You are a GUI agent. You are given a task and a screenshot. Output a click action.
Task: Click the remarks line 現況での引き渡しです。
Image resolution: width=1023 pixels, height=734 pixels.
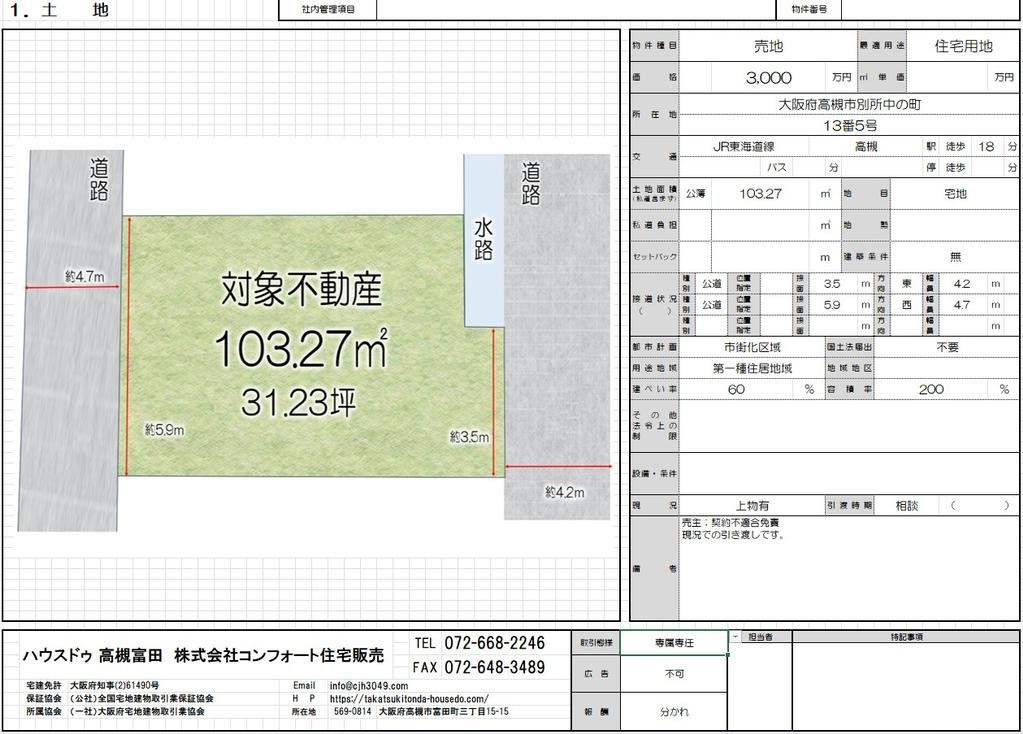(x=733, y=534)
